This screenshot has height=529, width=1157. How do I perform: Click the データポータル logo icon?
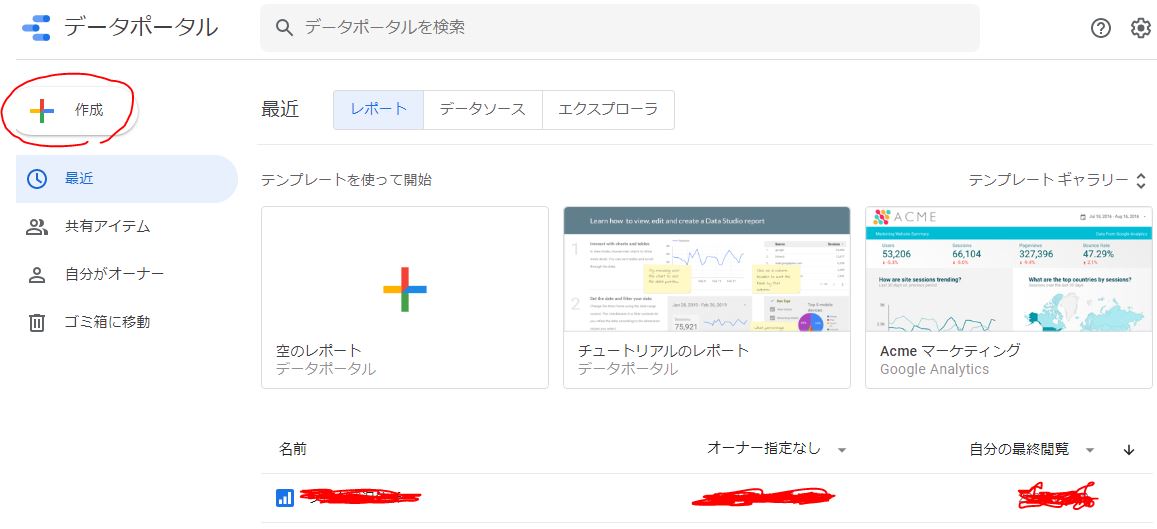tap(36, 28)
